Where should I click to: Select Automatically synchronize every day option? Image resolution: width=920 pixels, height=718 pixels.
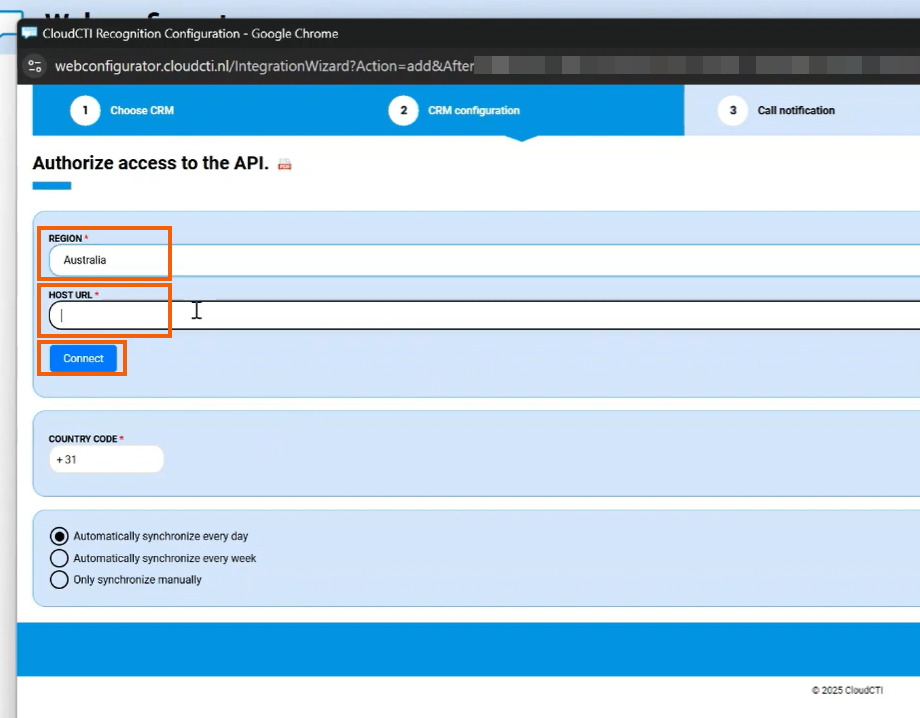(x=59, y=536)
